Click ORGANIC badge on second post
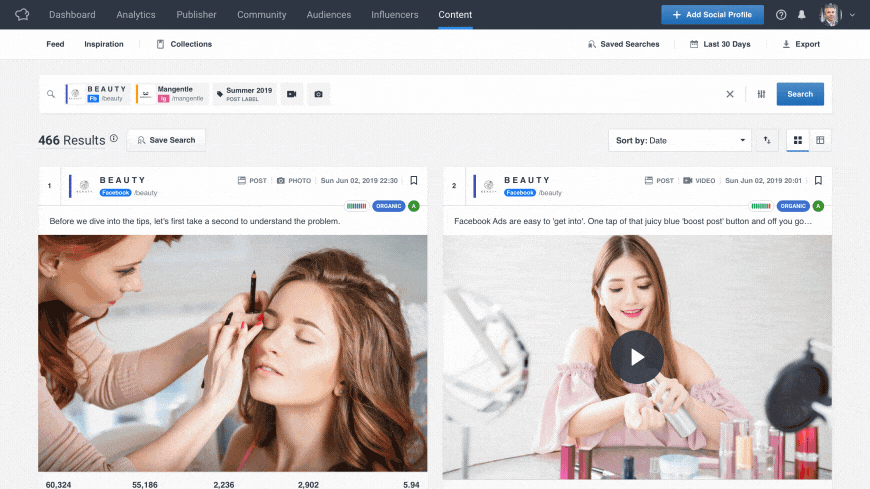870x489 pixels. 793,206
